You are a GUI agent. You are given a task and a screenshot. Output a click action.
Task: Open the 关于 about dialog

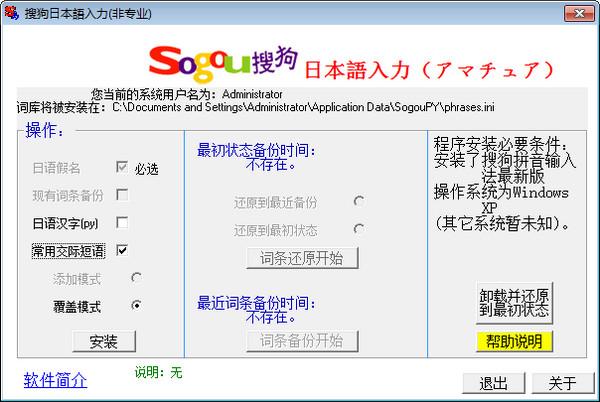pyautogui.click(x=563, y=383)
